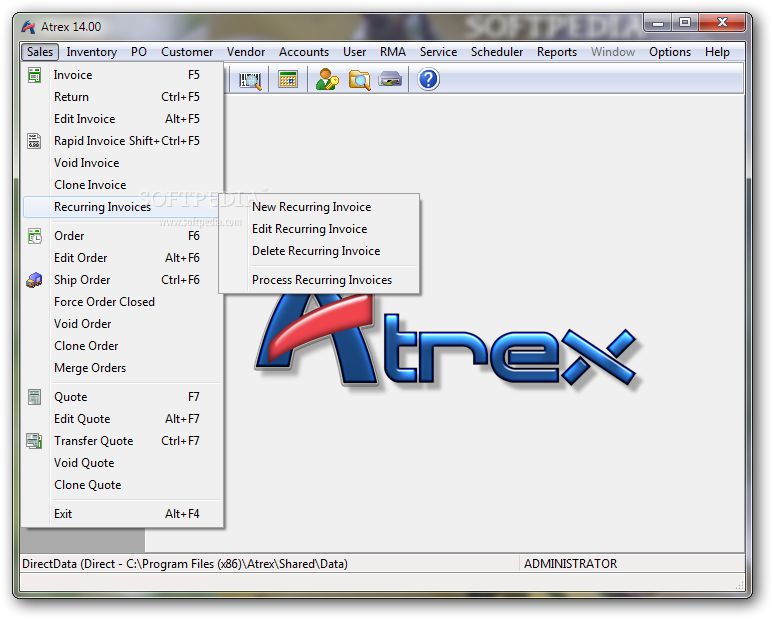Choose Edit Recurring Invoice
Screen dimensions: 773x619
pos(310,229)
